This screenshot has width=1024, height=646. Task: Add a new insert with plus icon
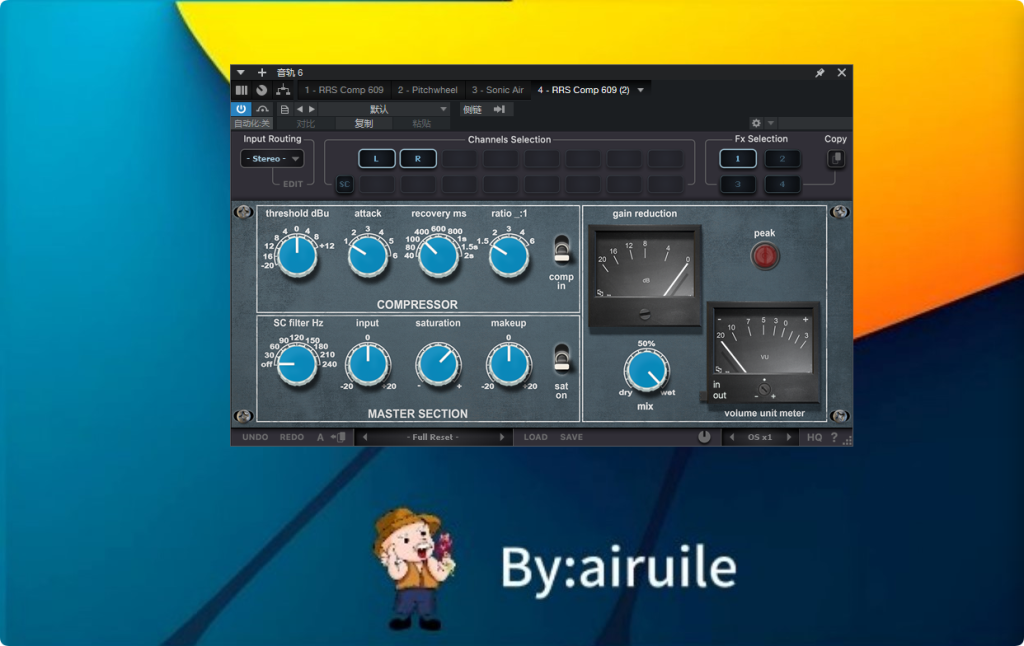coord(262,73)
